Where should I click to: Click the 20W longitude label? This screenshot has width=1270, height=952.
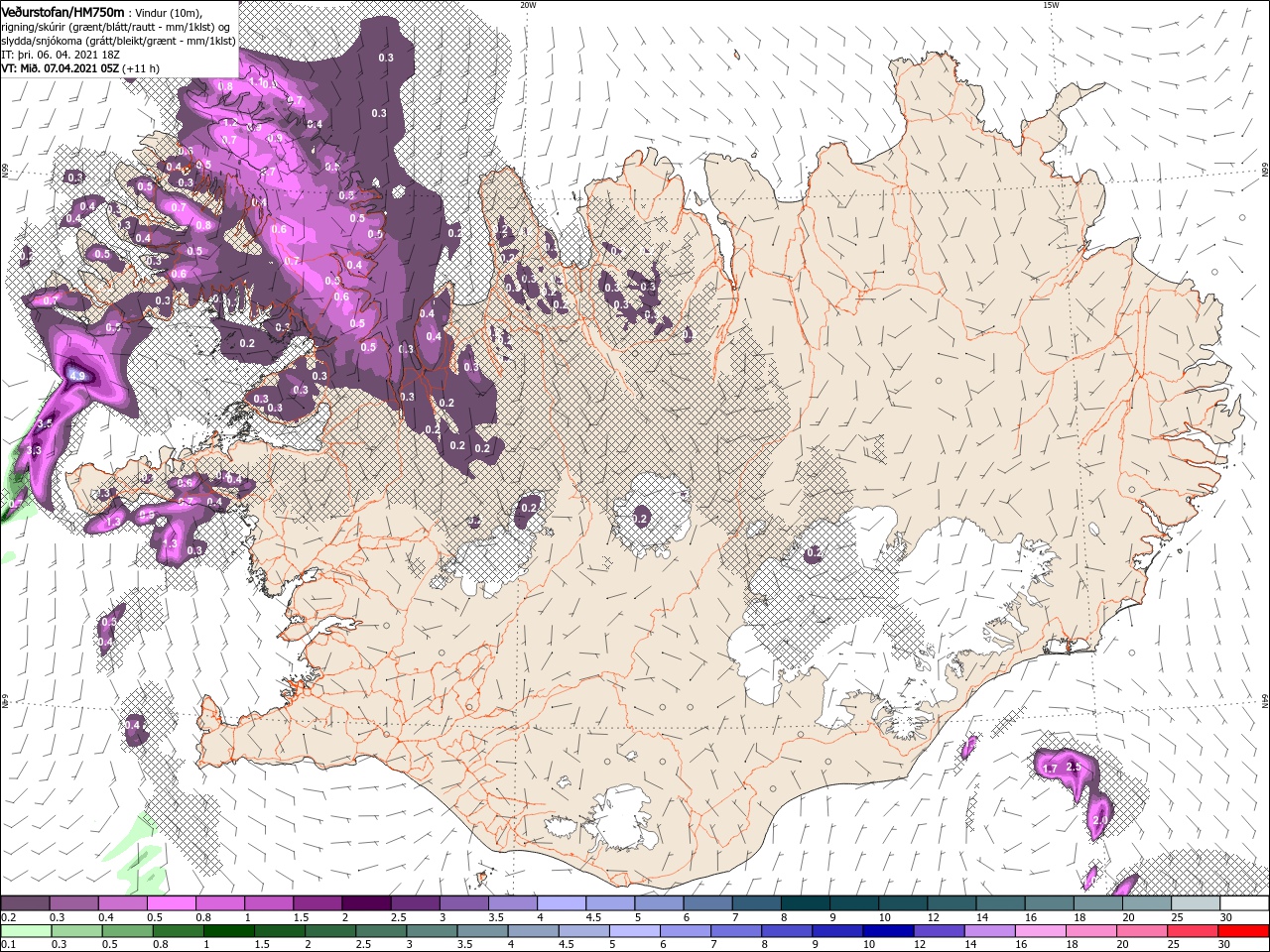tap(528, 5)
